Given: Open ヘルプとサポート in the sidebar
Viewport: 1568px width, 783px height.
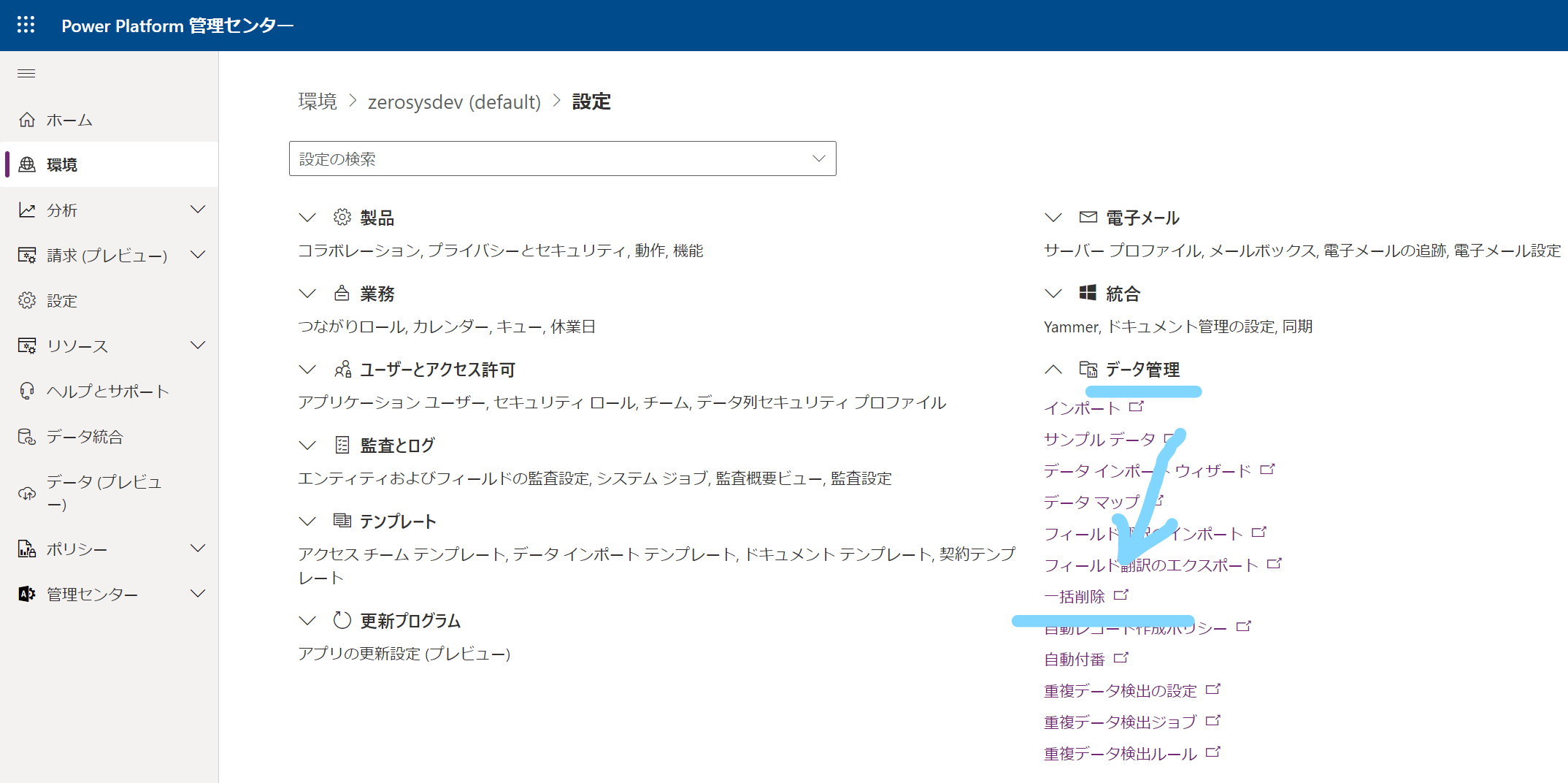Looking at the screenshot, I should pos(109,391).
